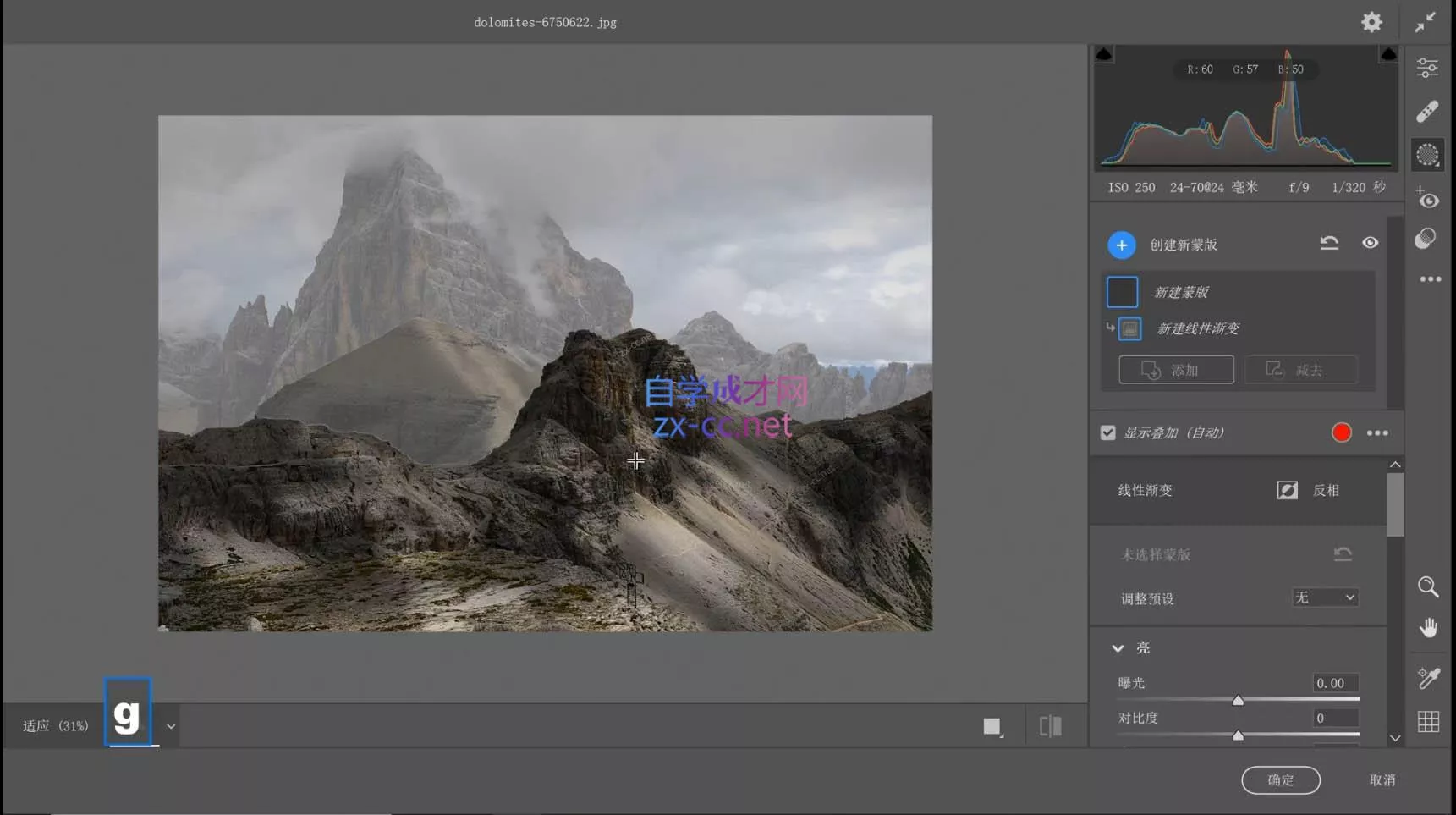Select the Zoom magnifier tool
Screen dimensions: 1456x815
tap(1427, 586)
